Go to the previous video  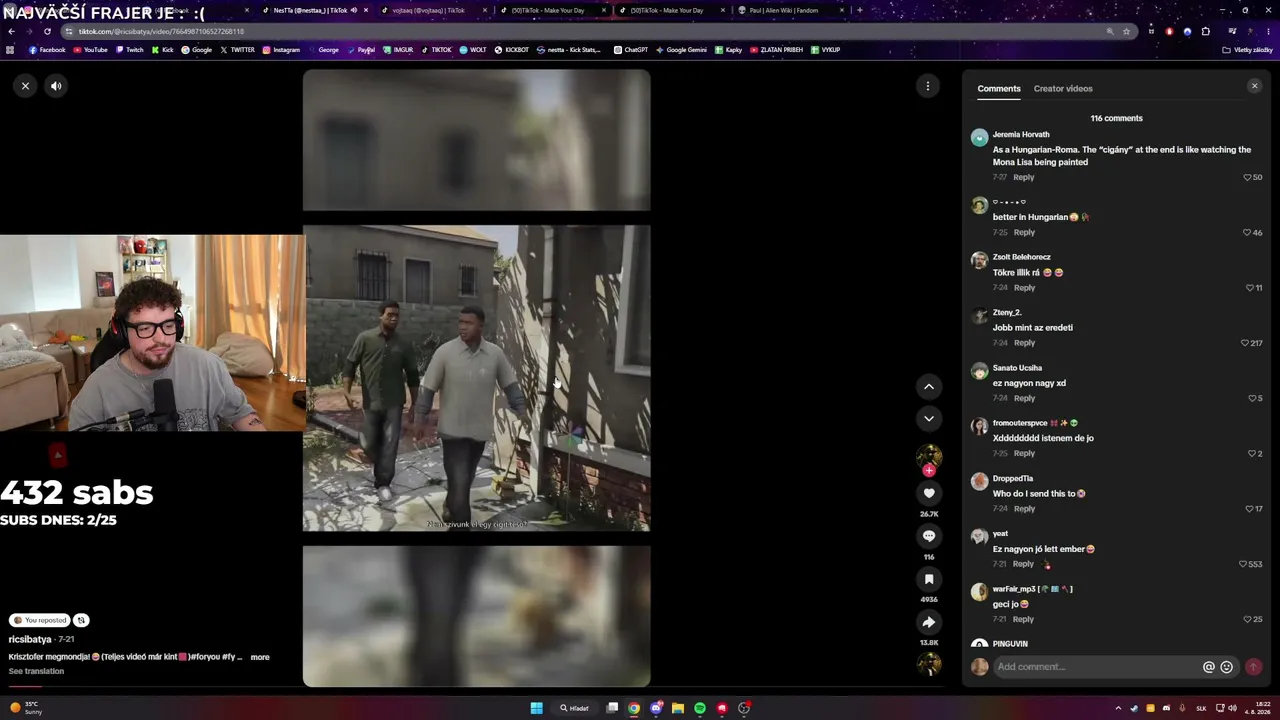pyautogui.click(x=929, y=387)
